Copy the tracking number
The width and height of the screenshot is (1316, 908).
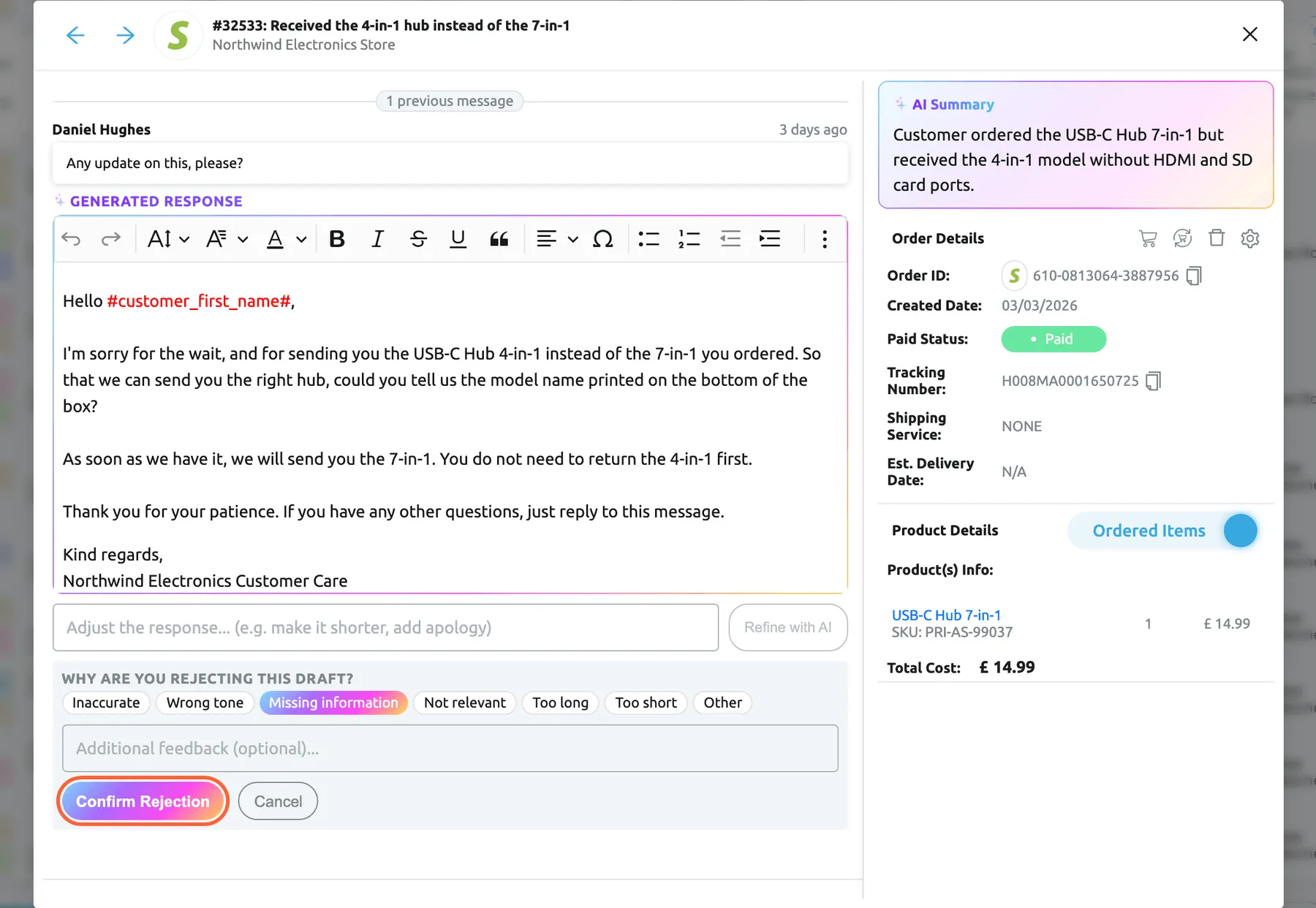(1153, 381)
